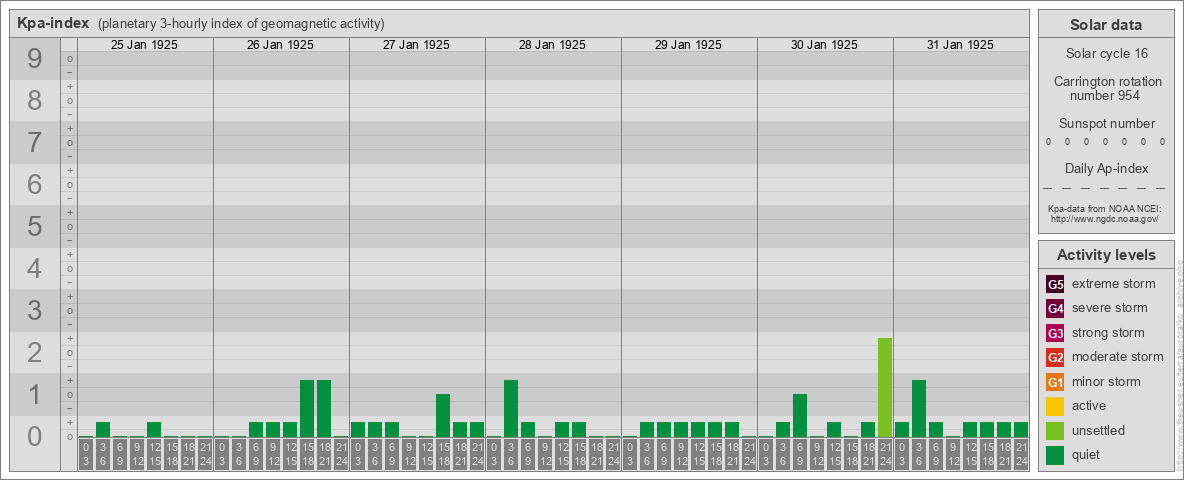Click the '28 Jan 1925' date header
1184x480 pixels.
553,45
